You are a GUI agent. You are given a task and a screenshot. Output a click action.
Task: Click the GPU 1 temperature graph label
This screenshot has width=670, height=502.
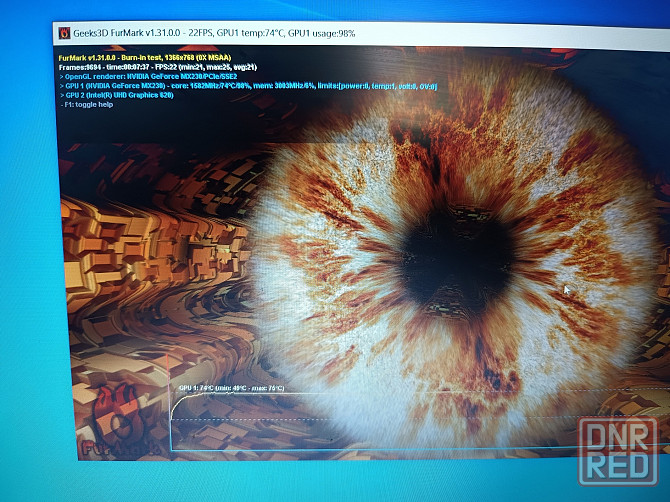[231, 388]
